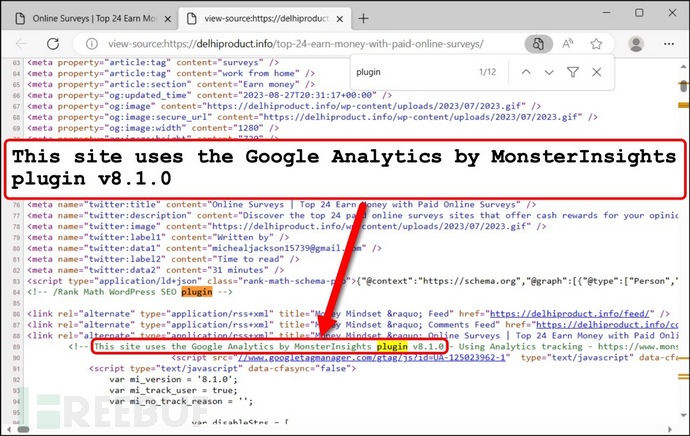690x436 pixels.
Task: Open the comments feed href link
Action: point(607,325)
